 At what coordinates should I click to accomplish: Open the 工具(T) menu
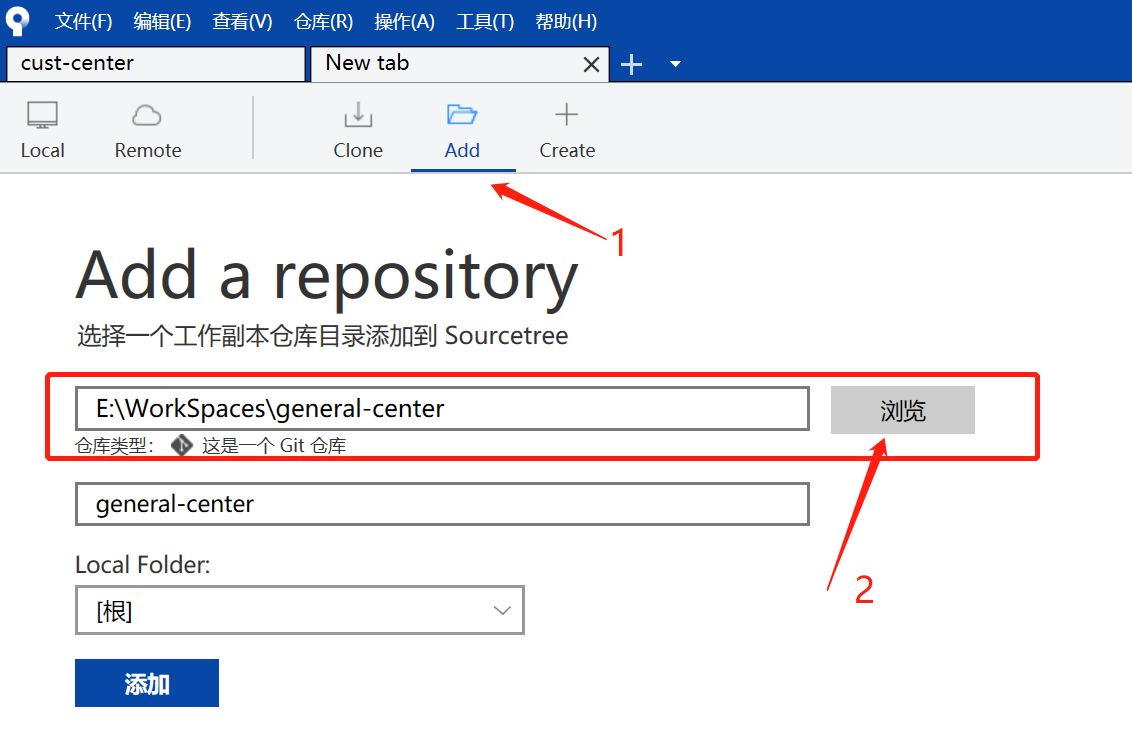[x=484, y=20]
